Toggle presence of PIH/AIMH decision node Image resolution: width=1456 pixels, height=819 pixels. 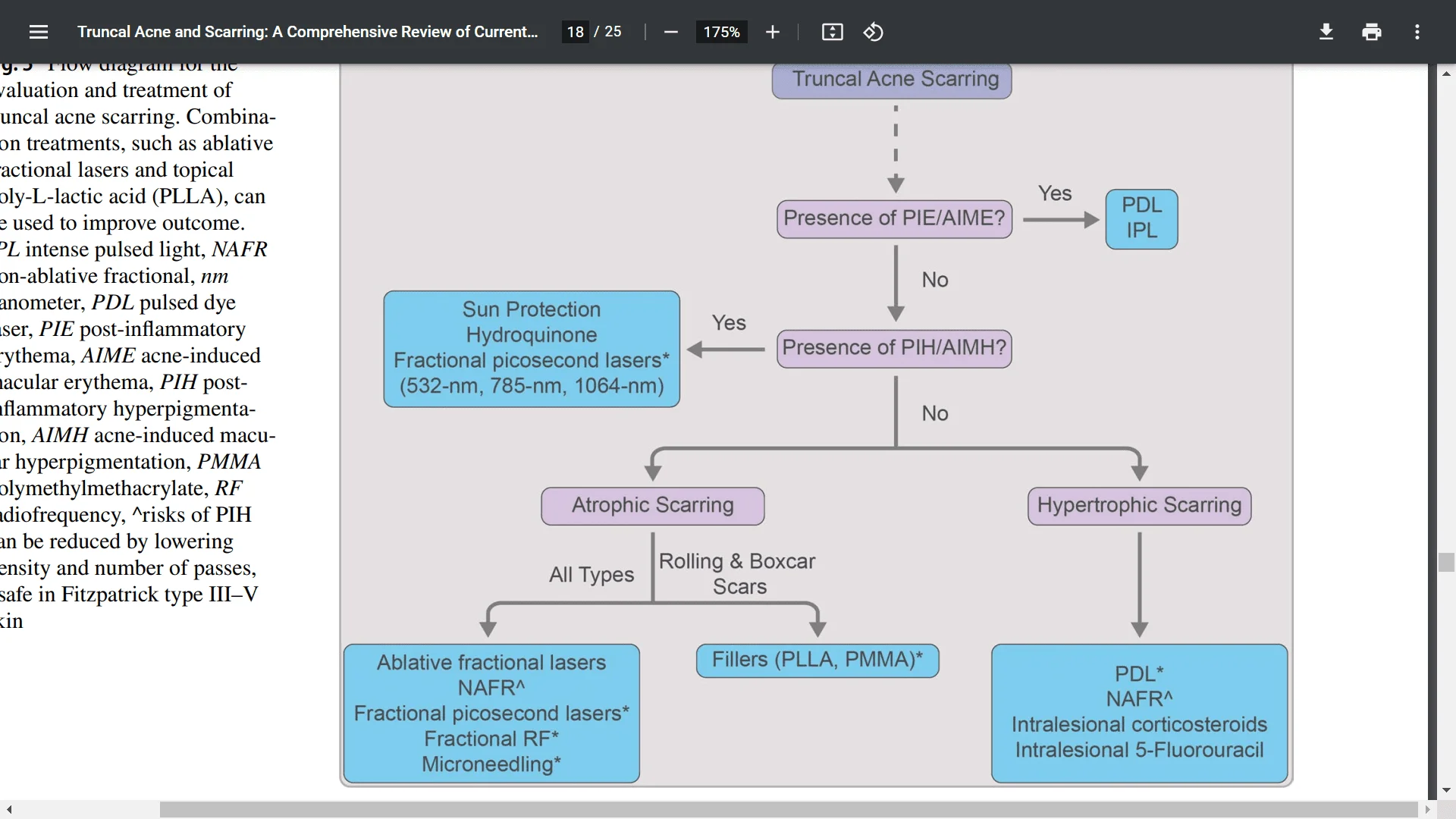coord(894,348)
